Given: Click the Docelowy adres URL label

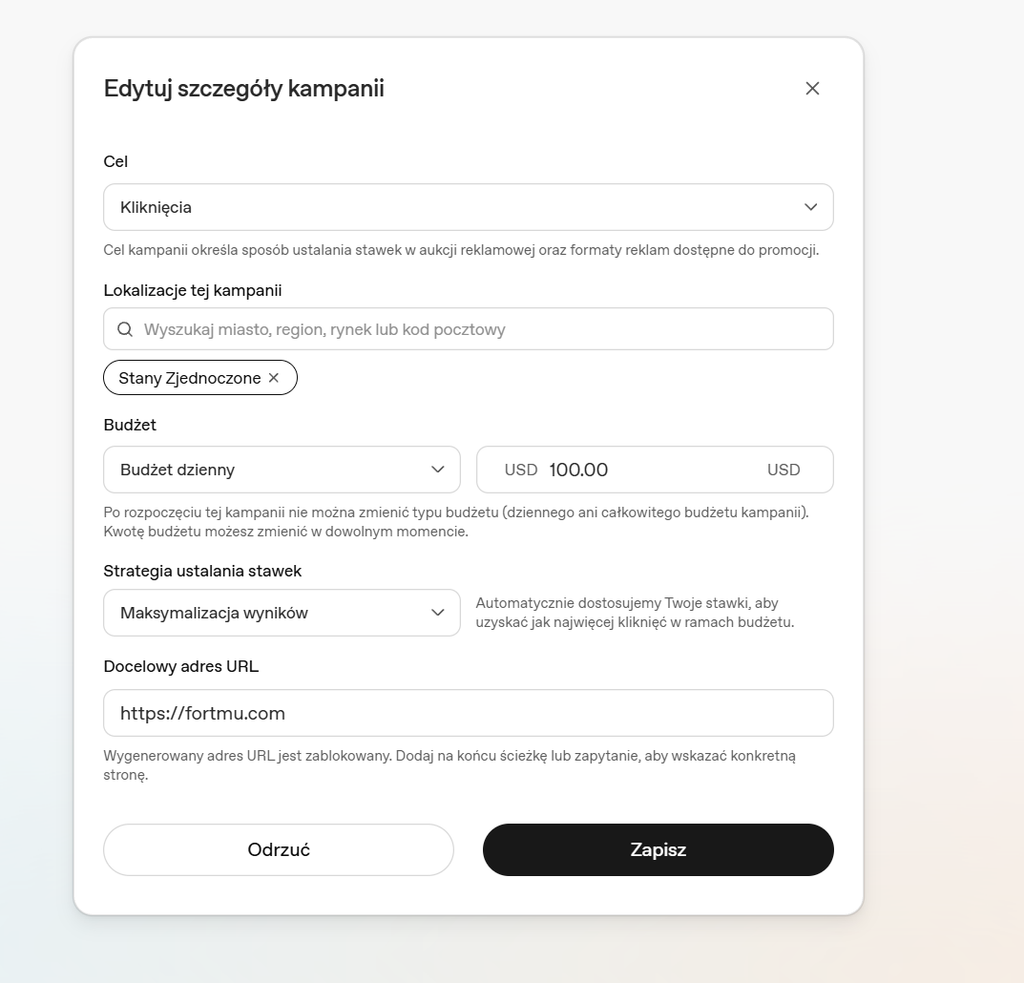Looking at the screenshot, I should 181,666.
